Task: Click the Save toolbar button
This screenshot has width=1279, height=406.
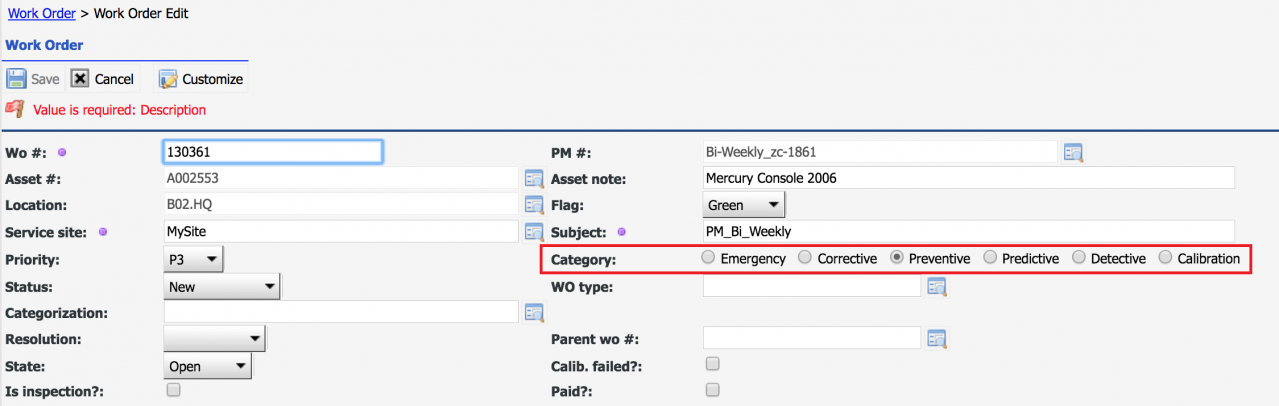Action: pos(33,79)
